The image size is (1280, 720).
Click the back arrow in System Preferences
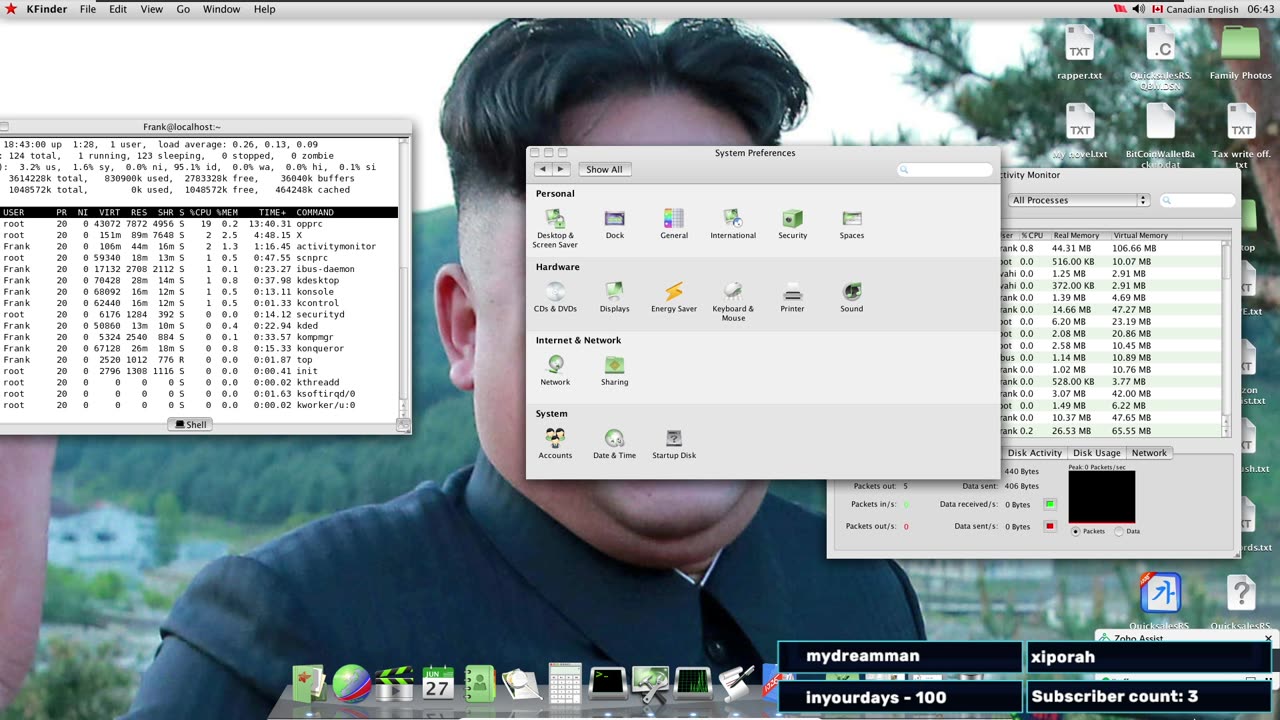pyautogui.click(x=543, y=169)
